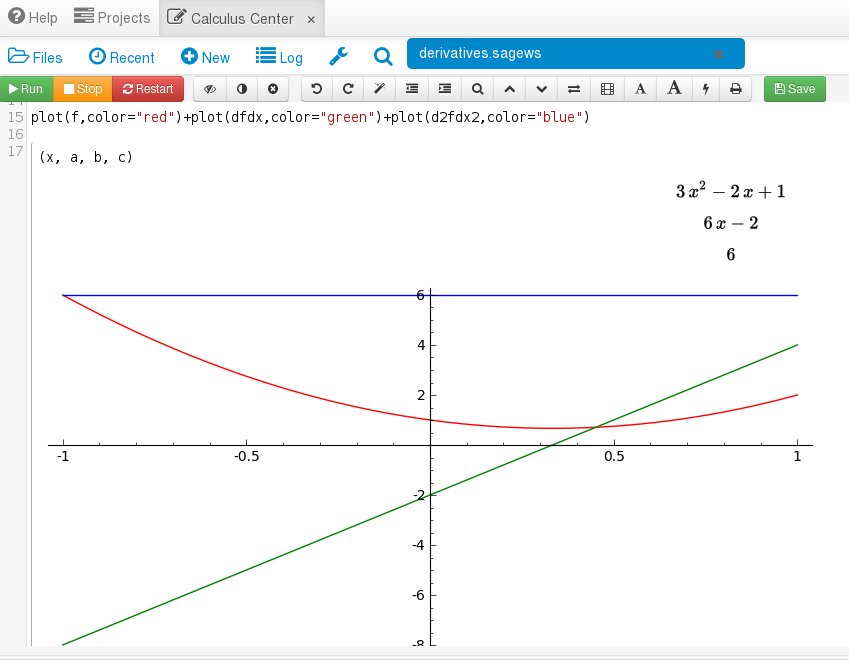The image size is (849, 660).
Task: Click the delete output circle-x icon
Action: pos(272,89)
